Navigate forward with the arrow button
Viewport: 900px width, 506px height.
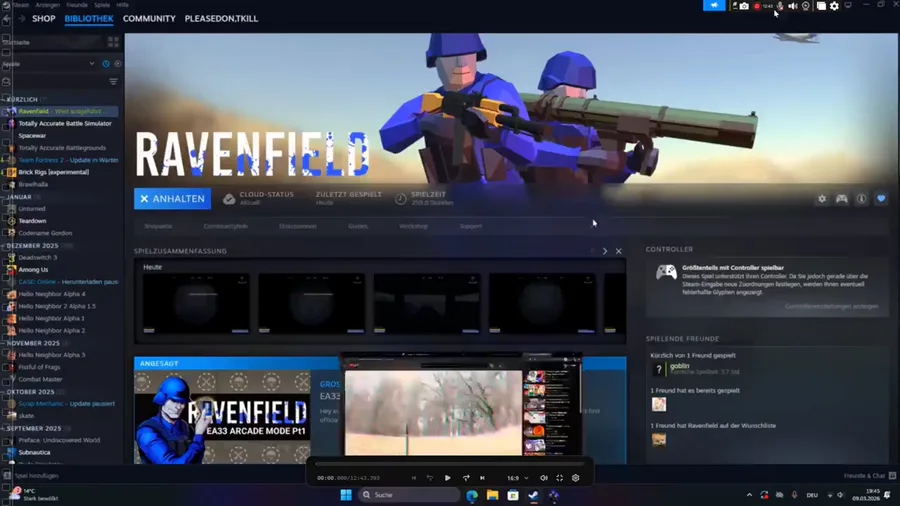21,18
